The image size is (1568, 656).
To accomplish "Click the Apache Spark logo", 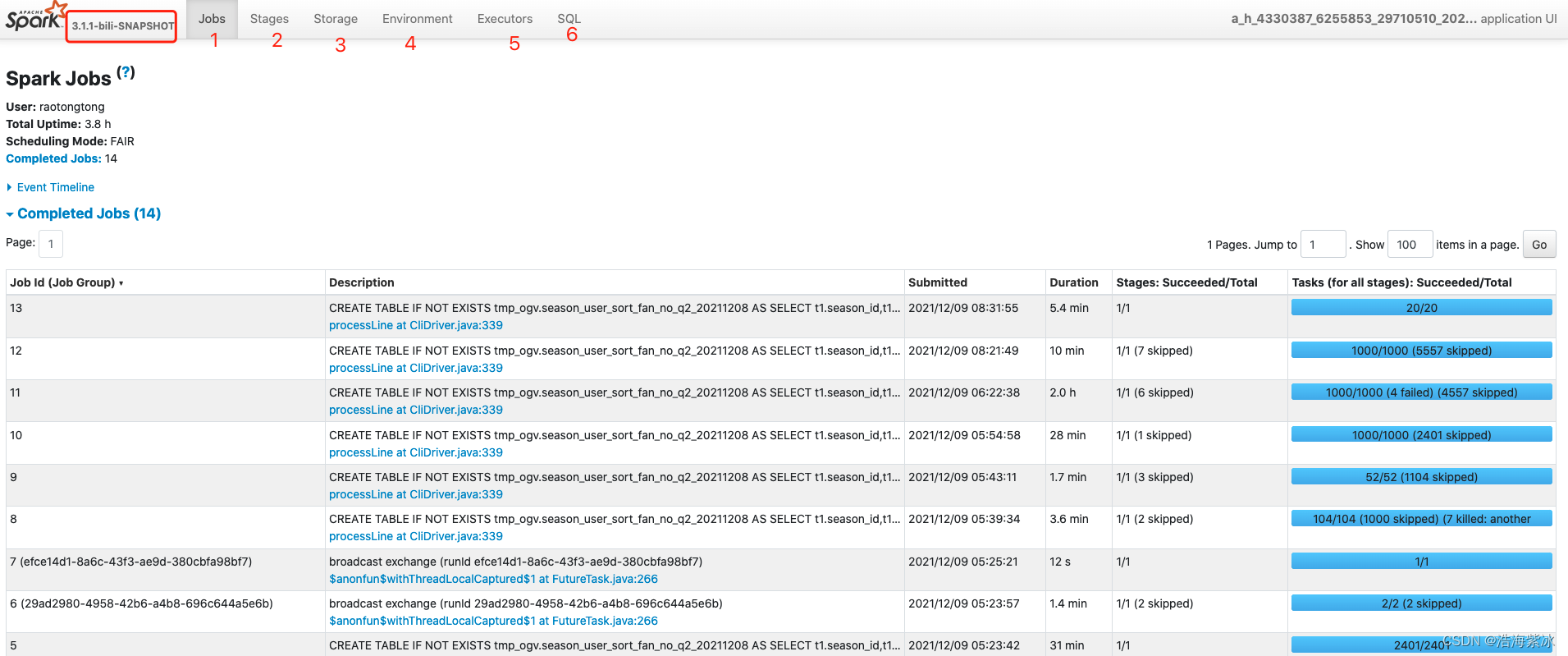I will pos(35,16).
